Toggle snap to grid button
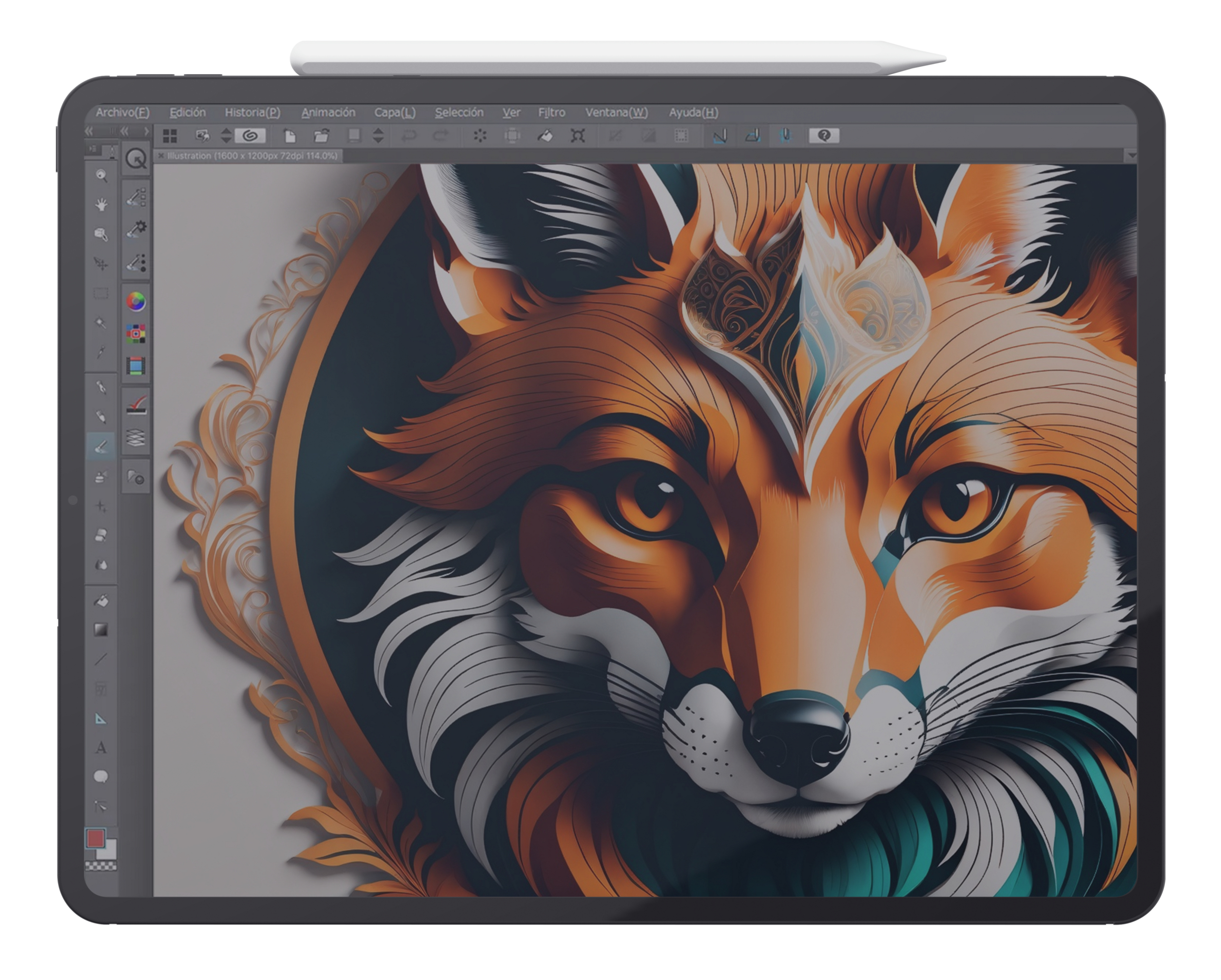This screenshot has height=980, width=1221. (785, 136)
